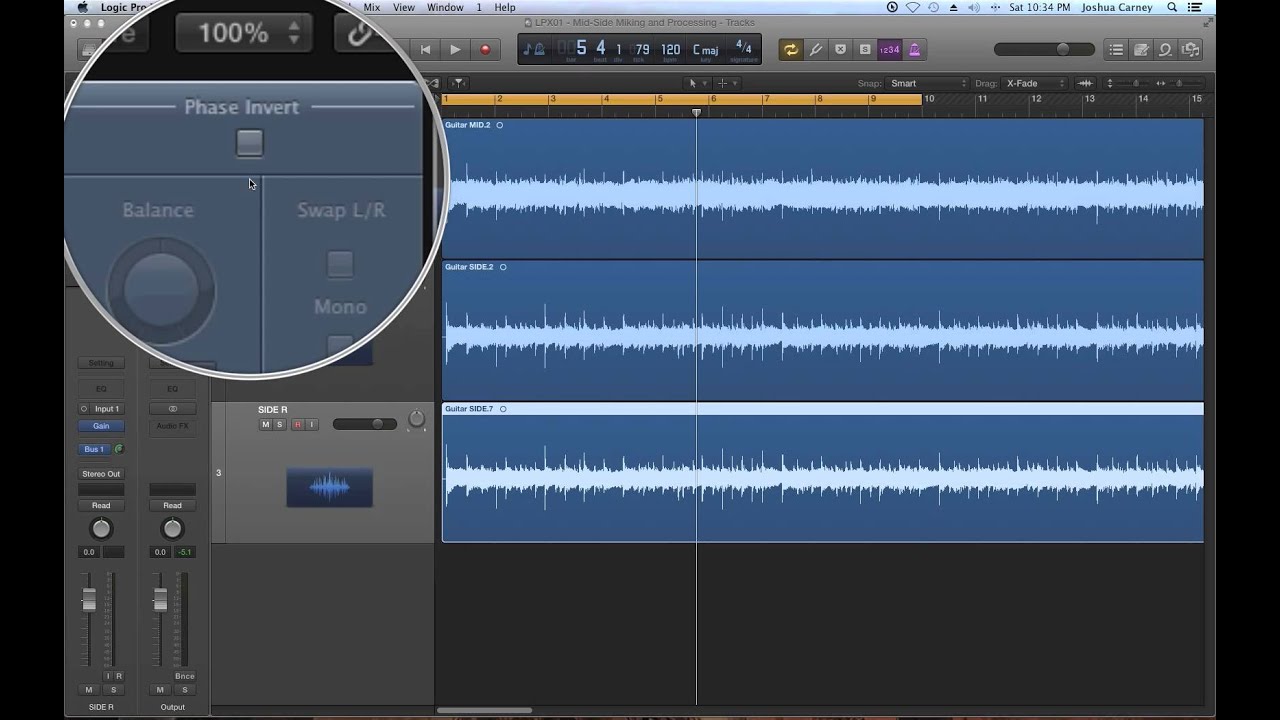
Task: Toggle Replace mode X button
Action: point(840,49)
